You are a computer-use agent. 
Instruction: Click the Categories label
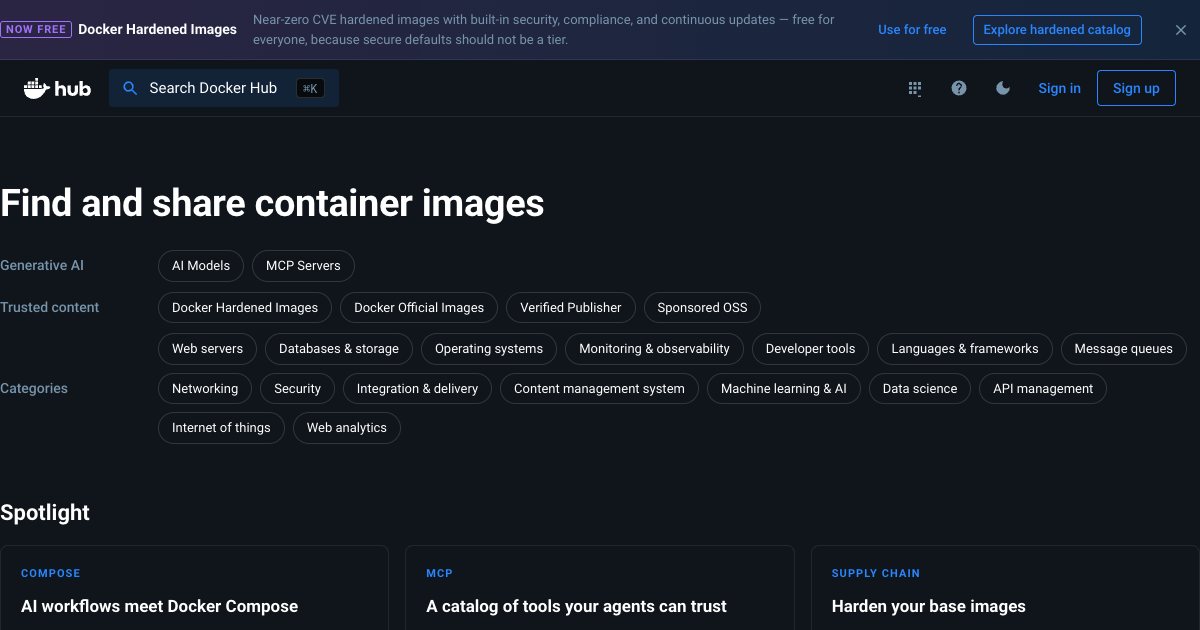point(34,389)
